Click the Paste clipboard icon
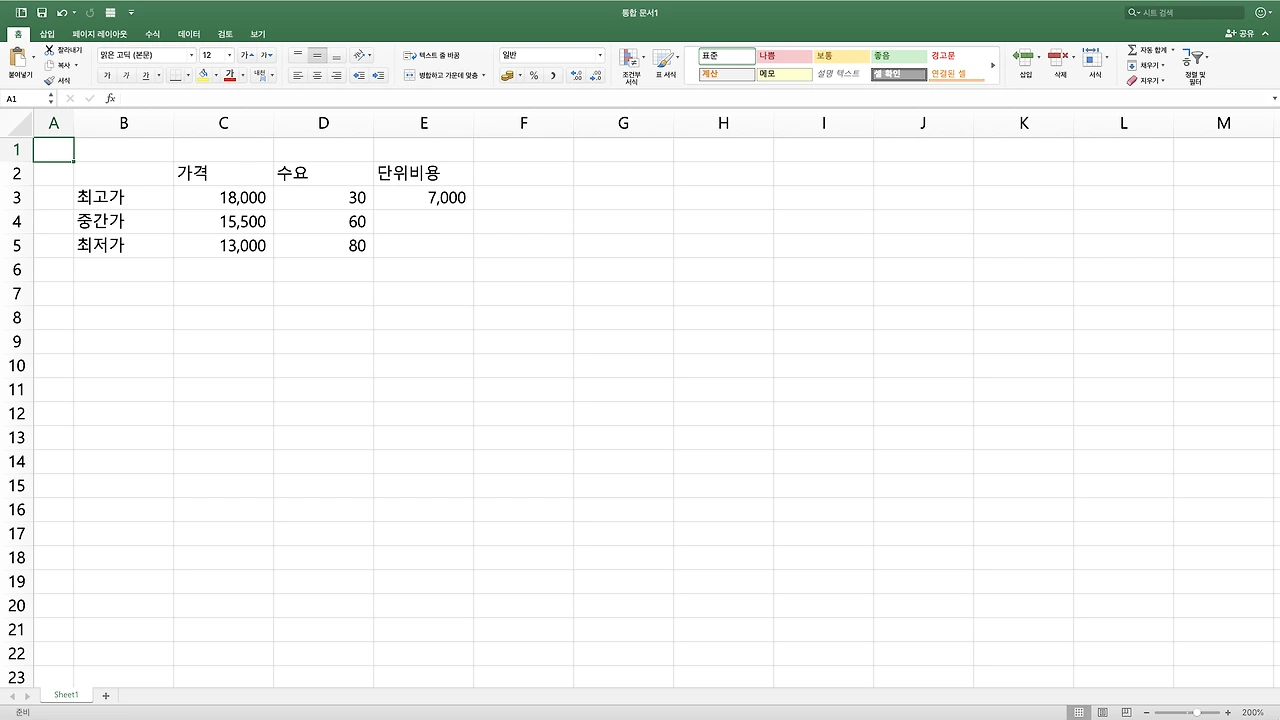Screen dimensions: 1280x720 click(19, 58)
